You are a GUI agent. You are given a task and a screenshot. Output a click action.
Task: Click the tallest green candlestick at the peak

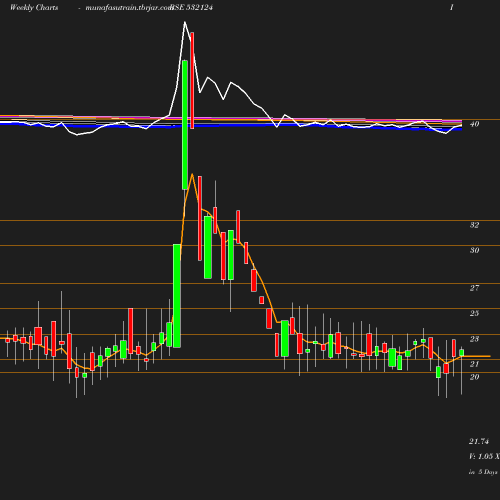point(185,125)
